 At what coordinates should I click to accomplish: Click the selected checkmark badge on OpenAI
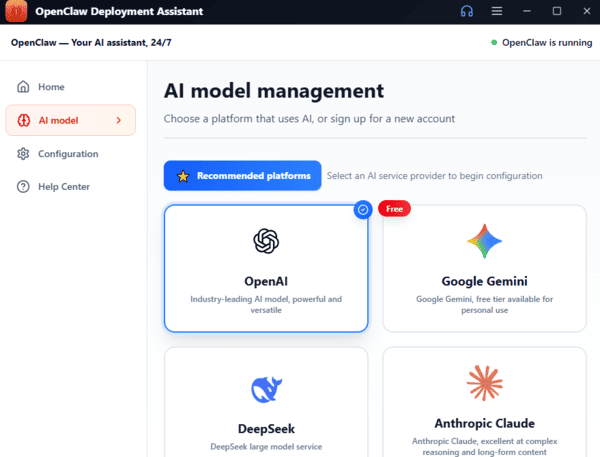(363, 209)
